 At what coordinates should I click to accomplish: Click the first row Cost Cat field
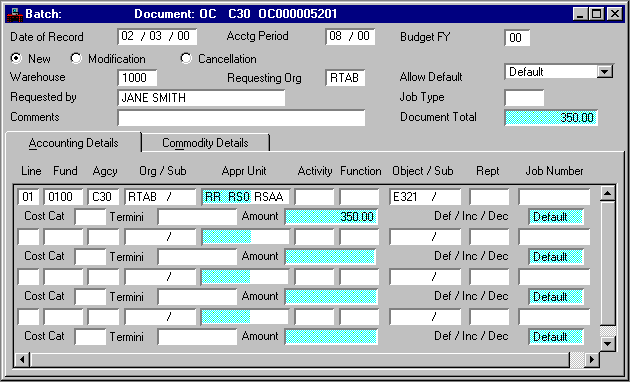tap(90, 217)
